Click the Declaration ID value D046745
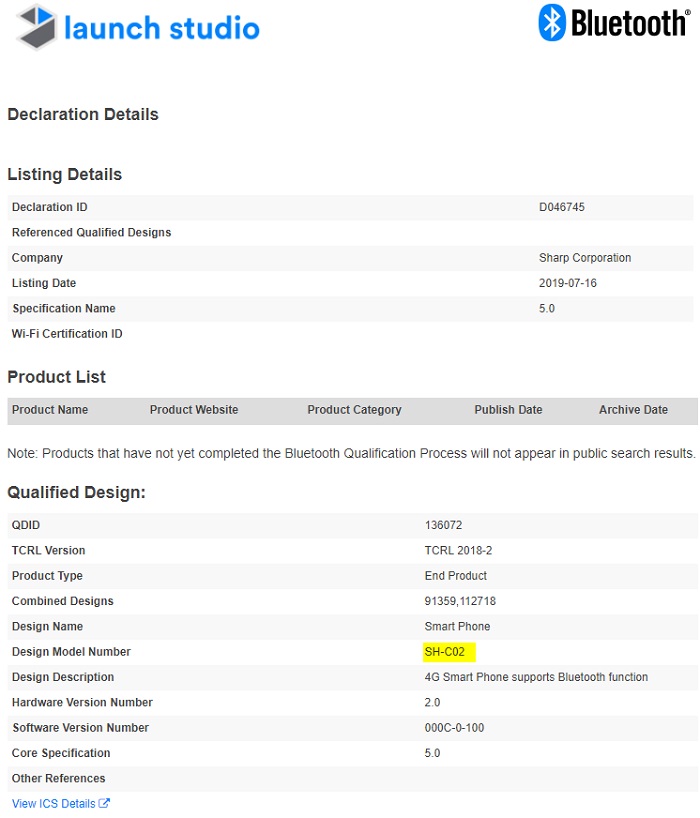Image resolution: width=700 pixels, height=818 pixels. [x=562, y=207]
